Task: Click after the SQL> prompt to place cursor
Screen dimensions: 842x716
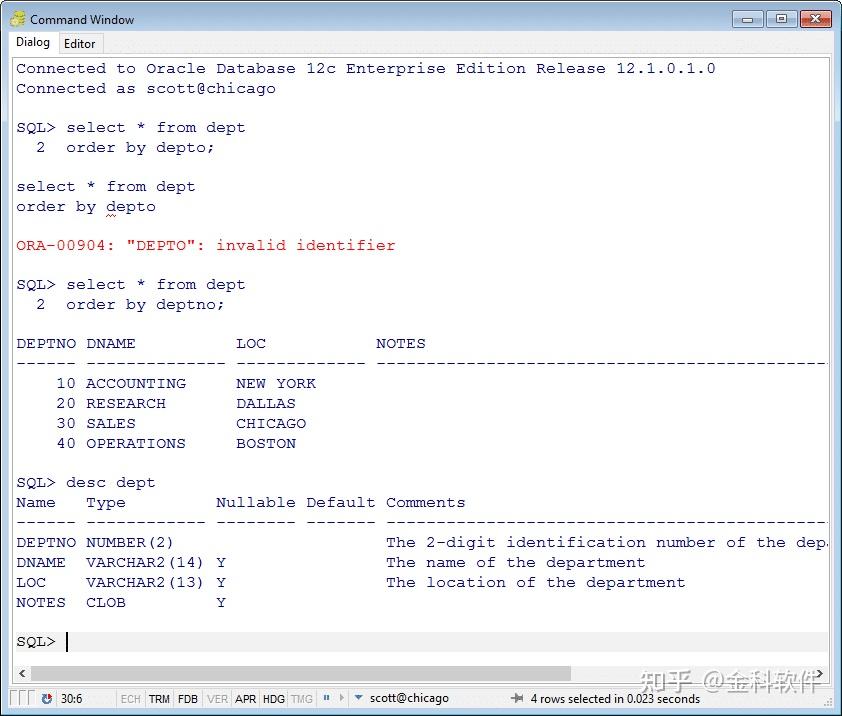Action: (66, 641)
